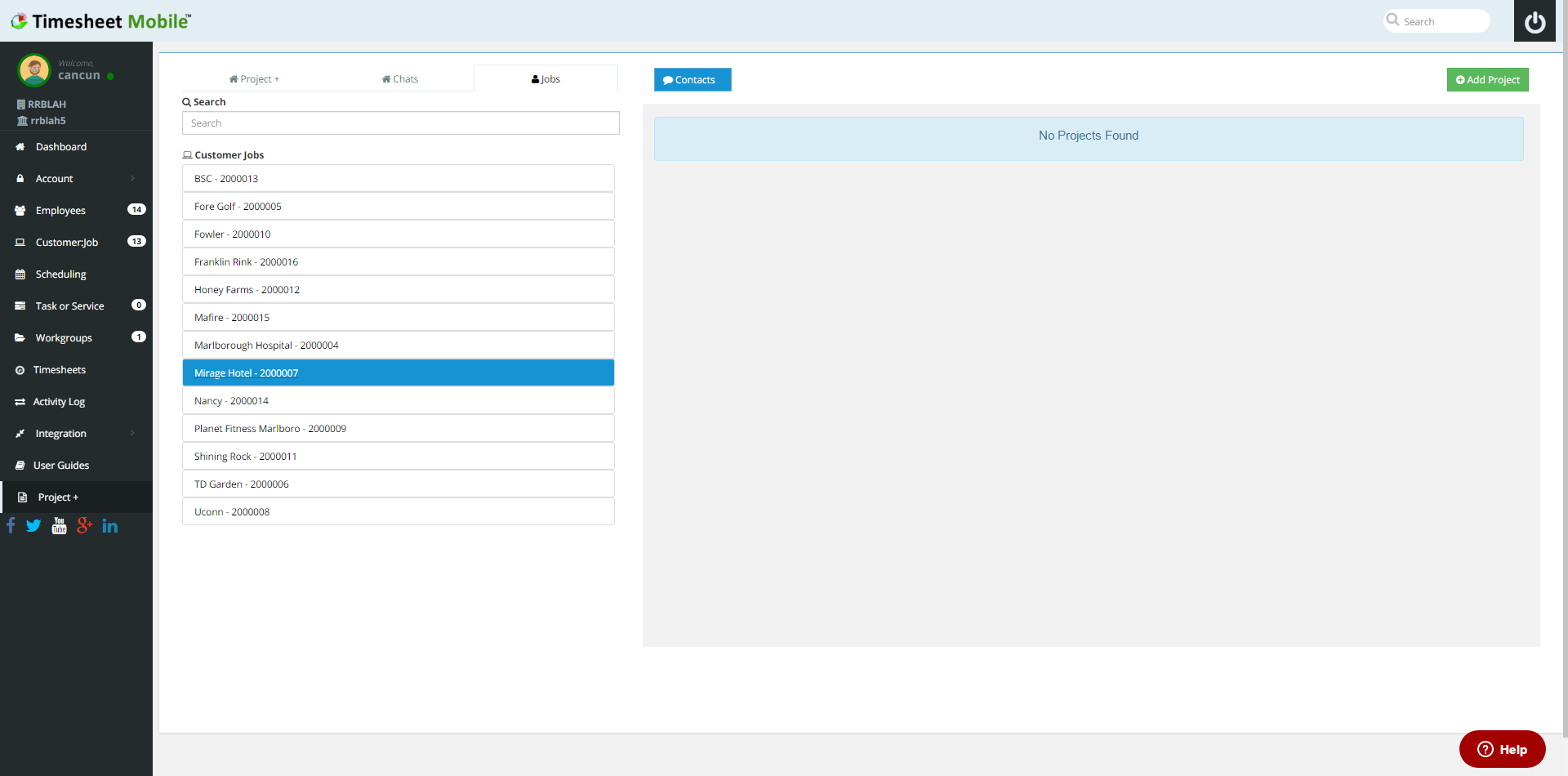Select job TD Garden - 2000006

399,484
